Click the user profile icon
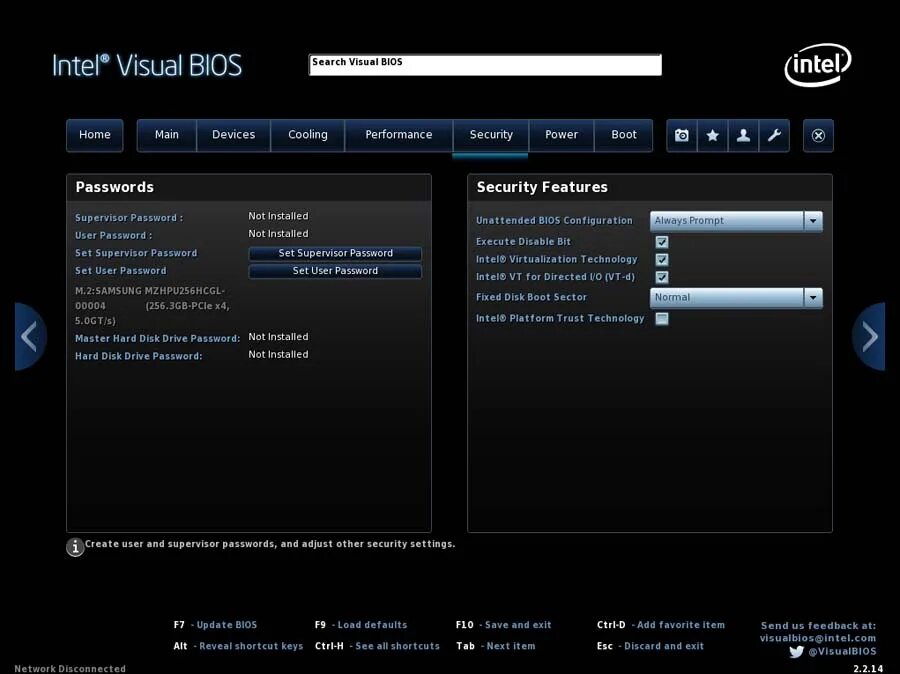 point(743,135)
